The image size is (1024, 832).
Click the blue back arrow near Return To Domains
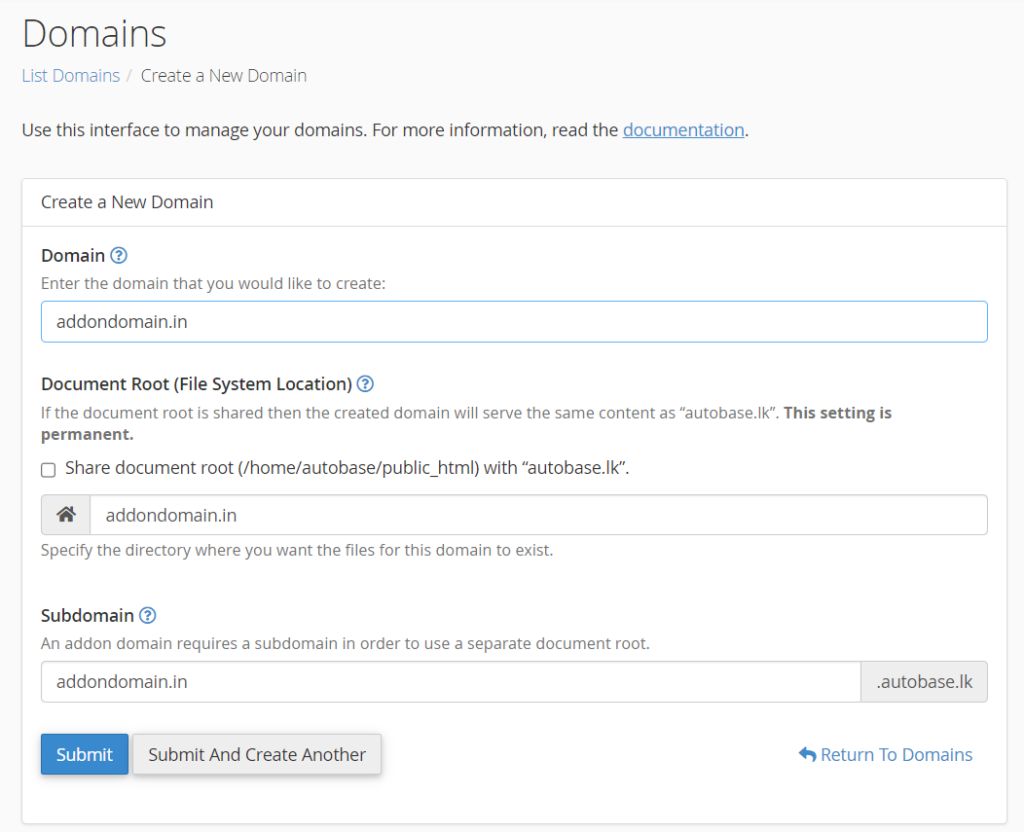(808, 754)
